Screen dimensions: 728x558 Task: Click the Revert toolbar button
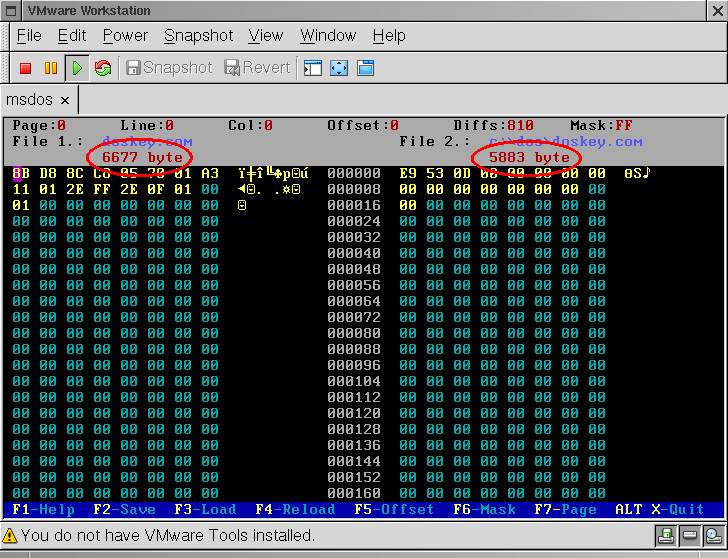257,68
